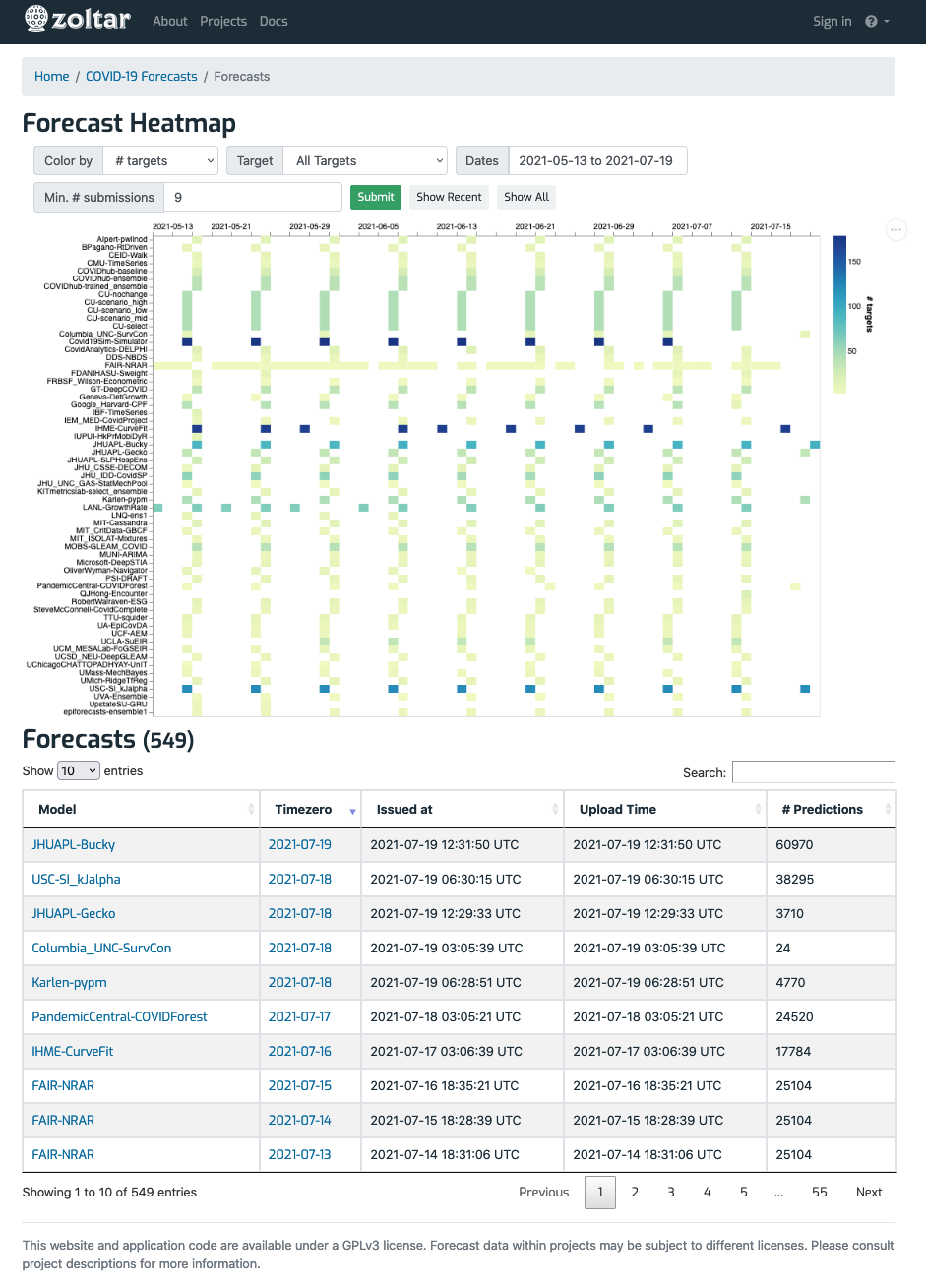Viewport: 926px width, 1288px height.
Task: Go to pagination page 5
Action: (743, 1192)
